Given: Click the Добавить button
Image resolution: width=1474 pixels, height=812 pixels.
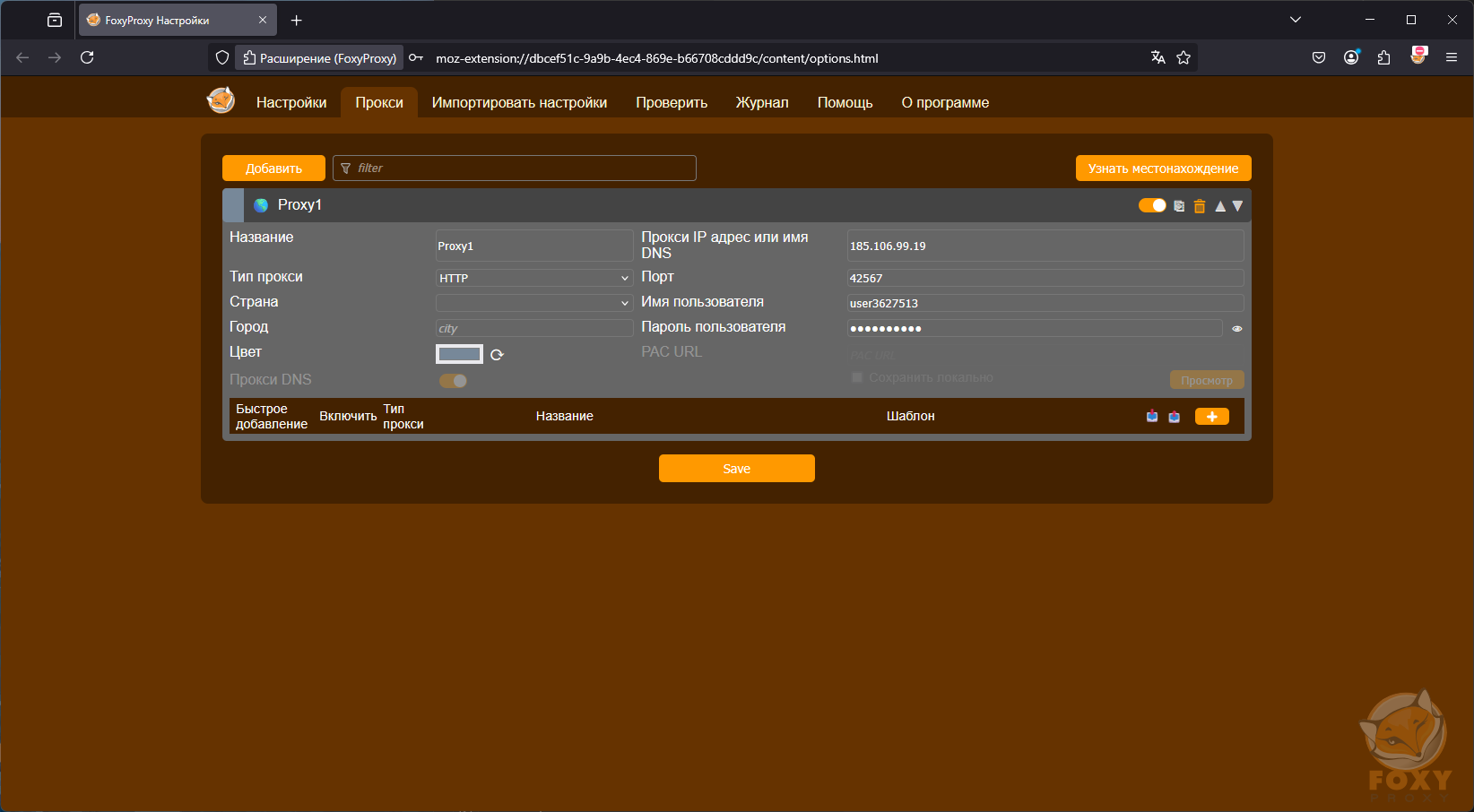Looking at the screenshot, I should click(273, 168).
